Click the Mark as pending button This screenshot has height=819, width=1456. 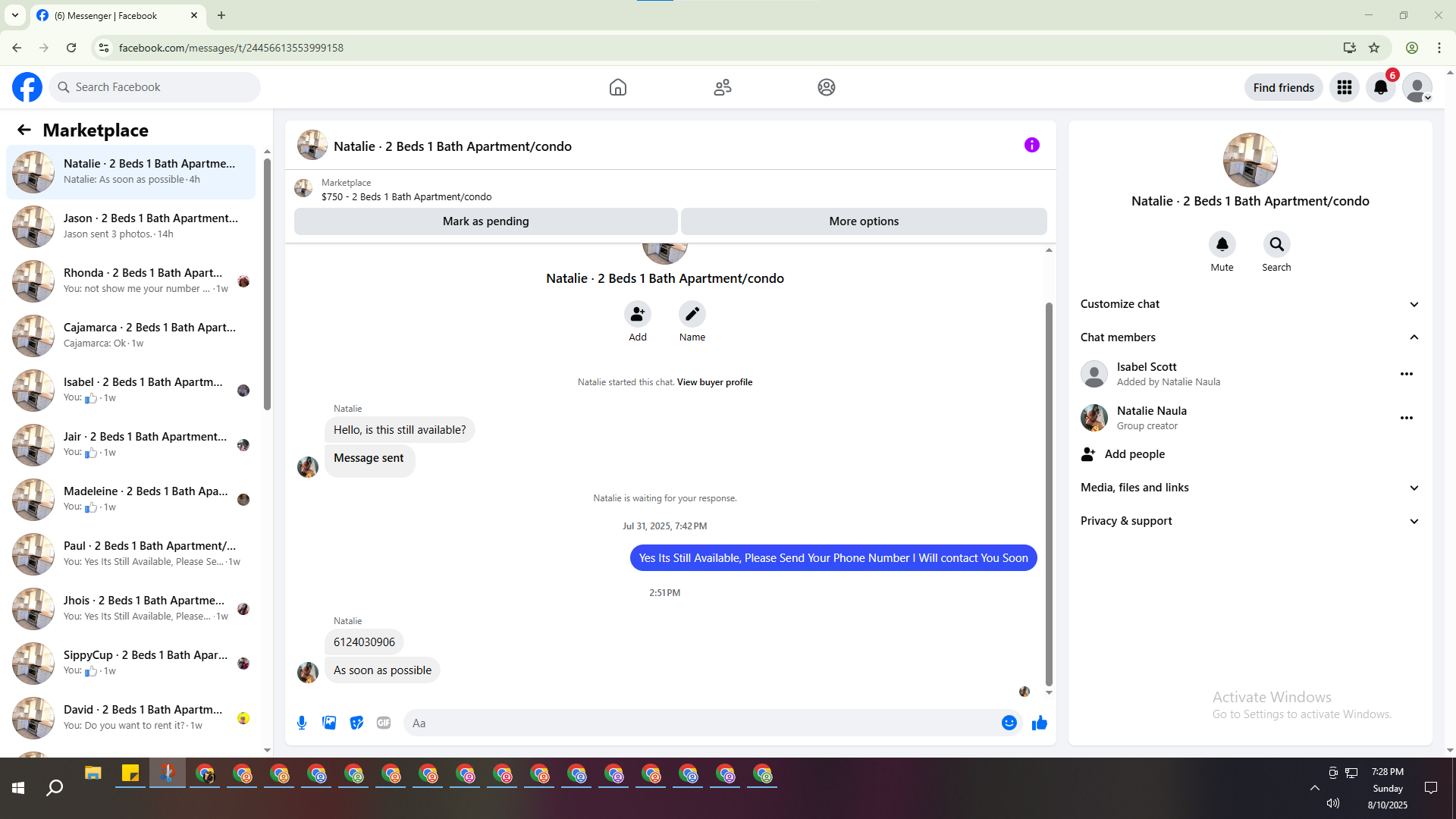click(x=485, y=221)
